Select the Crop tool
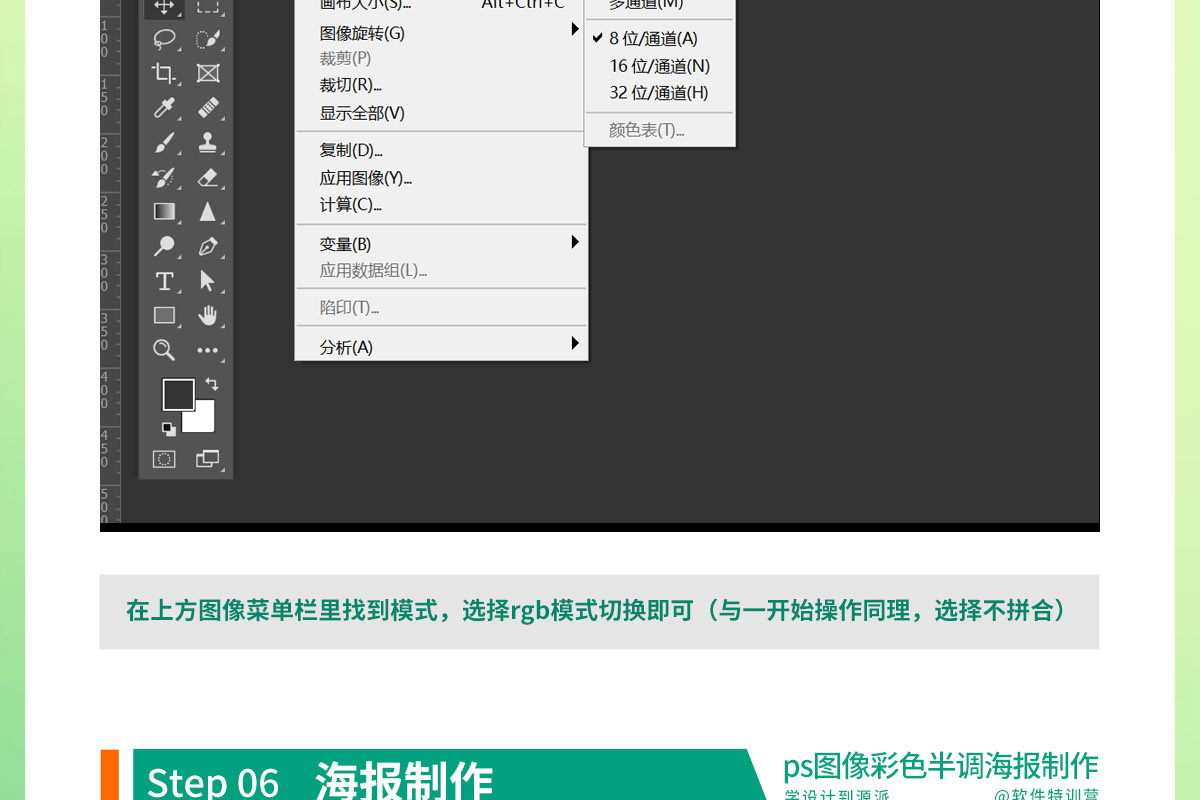This screenshot has width=1200, height=800. (x=164, y=73)
